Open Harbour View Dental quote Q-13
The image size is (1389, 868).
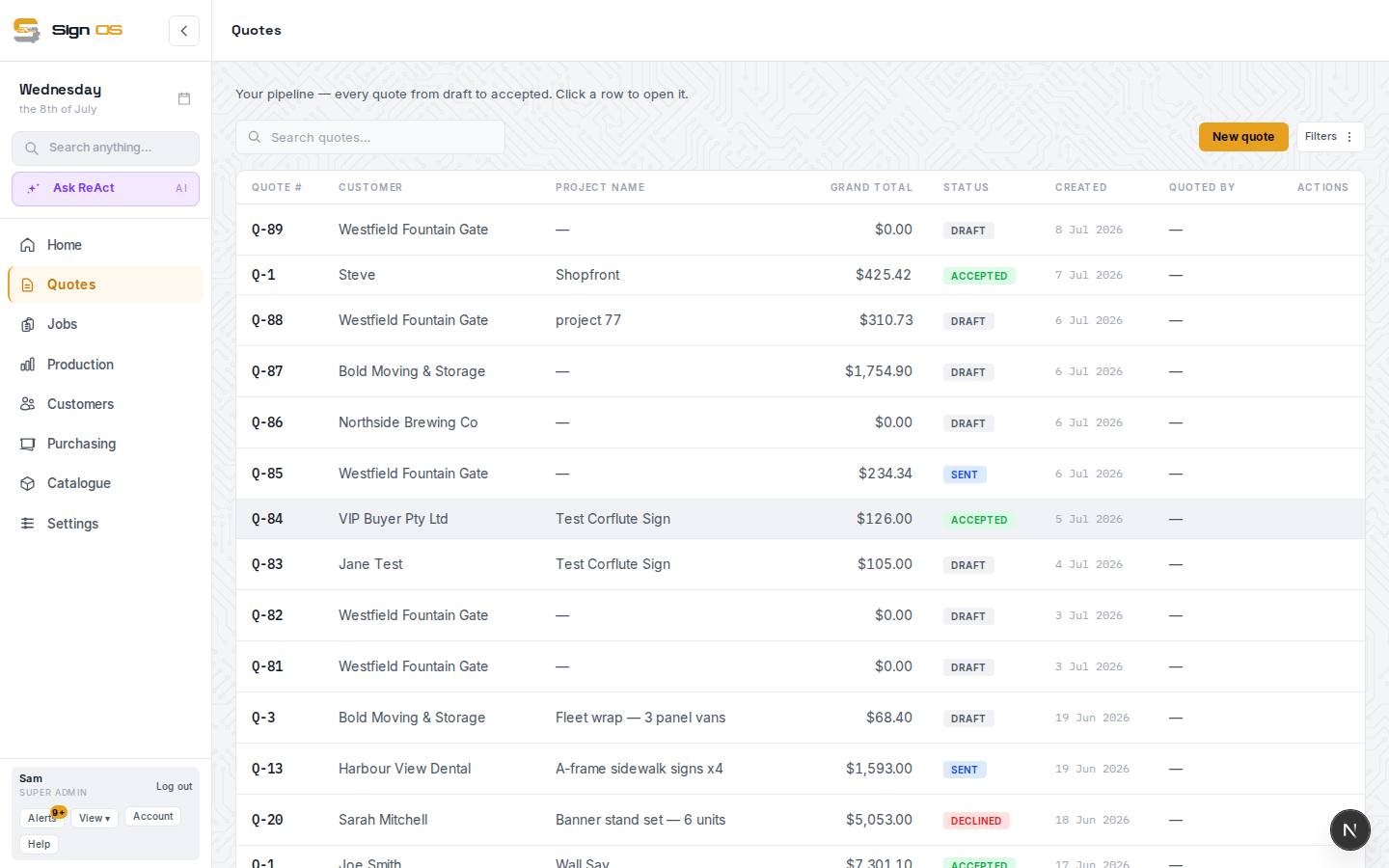click(x=801, y=769)
